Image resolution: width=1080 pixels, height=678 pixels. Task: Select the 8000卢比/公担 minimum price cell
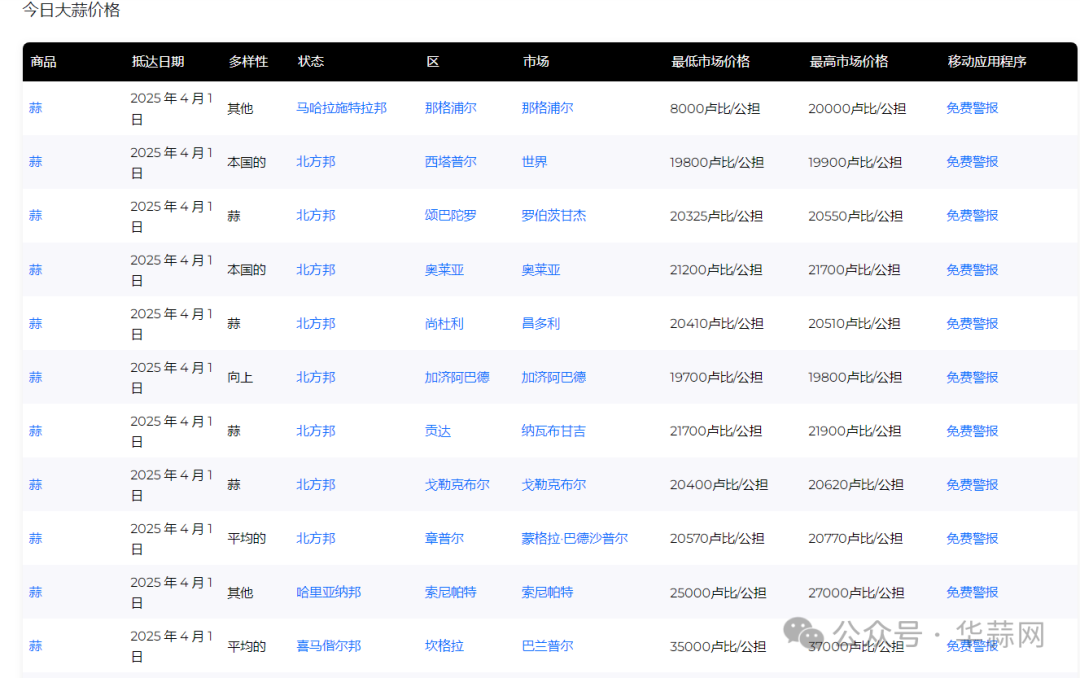click(715, 109)
